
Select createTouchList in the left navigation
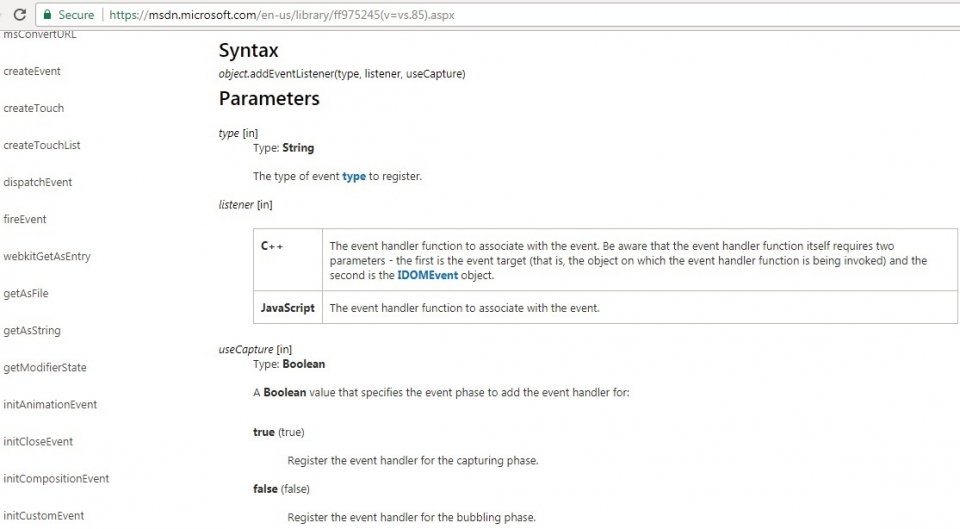point(42,145)
